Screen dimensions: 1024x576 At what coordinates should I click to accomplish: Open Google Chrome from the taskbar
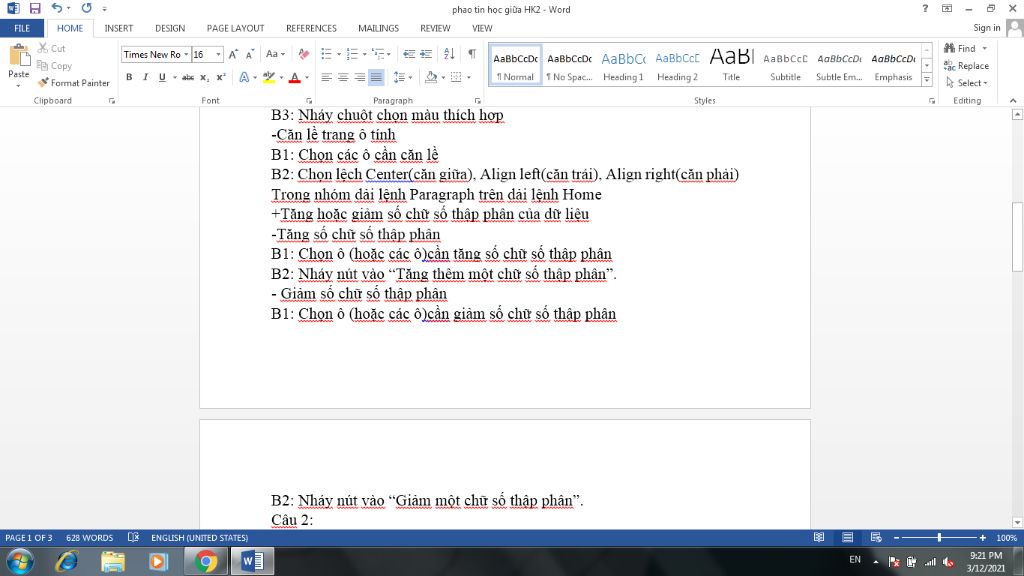point(206,562)
